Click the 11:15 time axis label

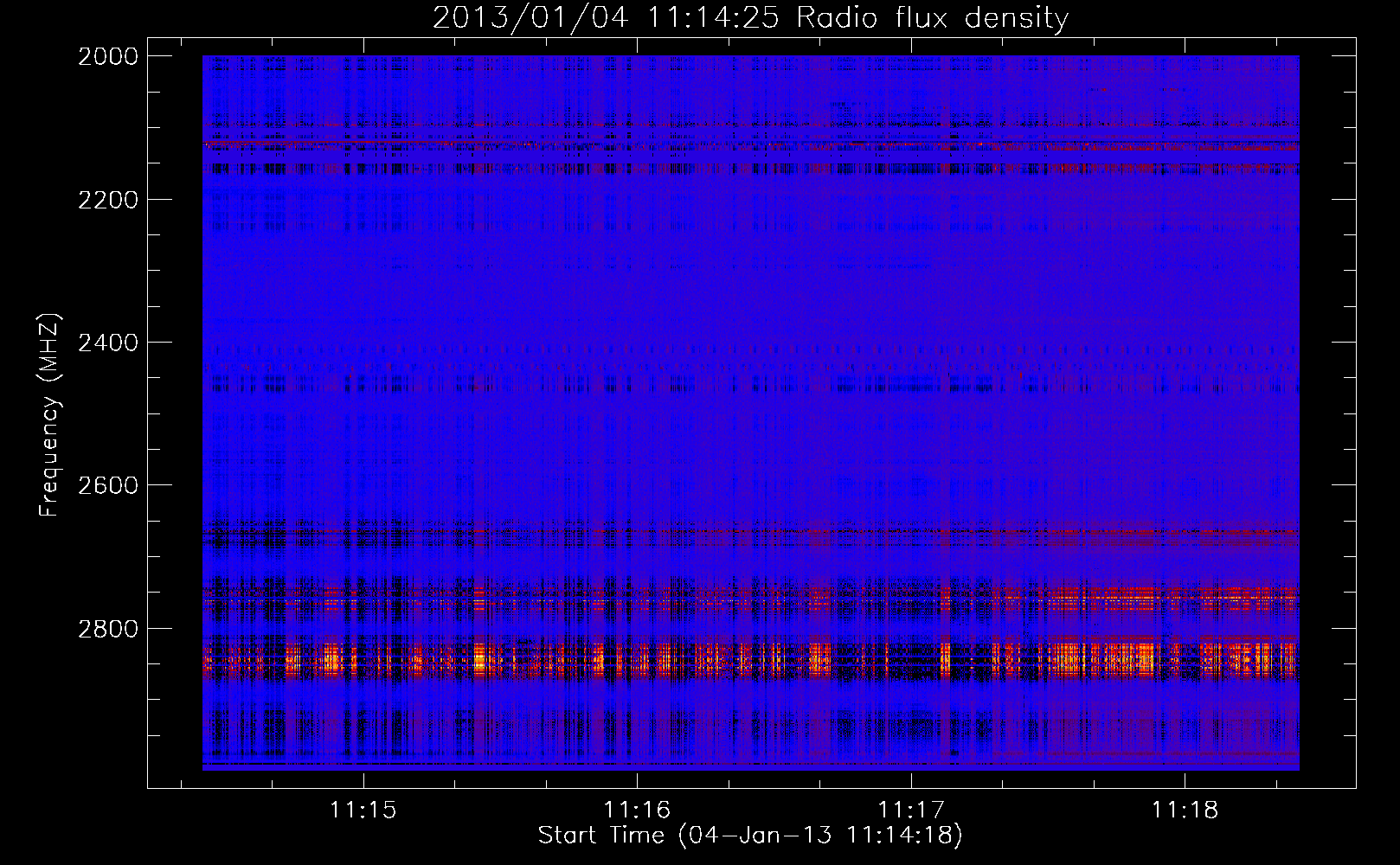point(363,810)
